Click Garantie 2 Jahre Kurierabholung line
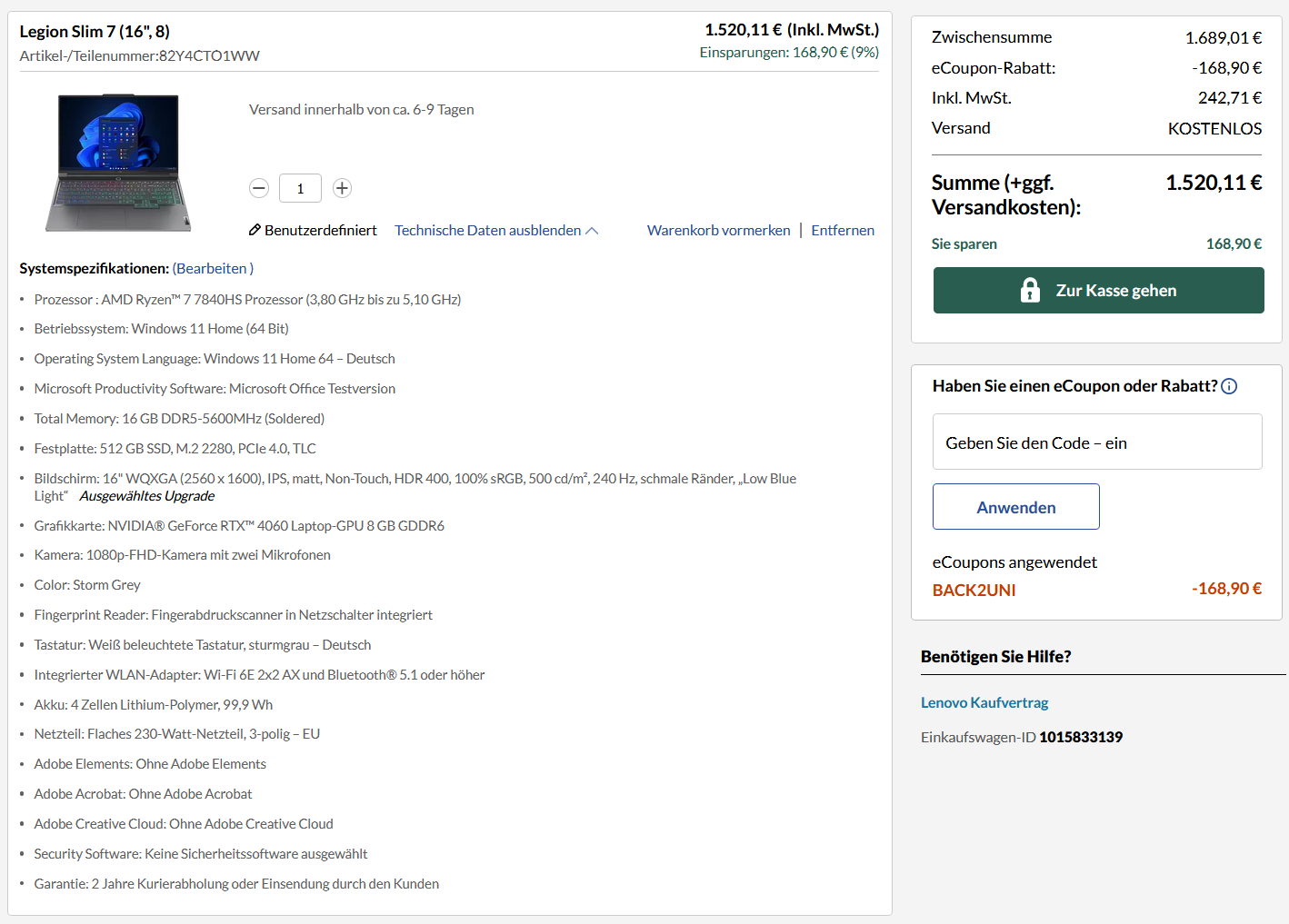The height and width of the screenshot is (924, 1289). [236, 883]
